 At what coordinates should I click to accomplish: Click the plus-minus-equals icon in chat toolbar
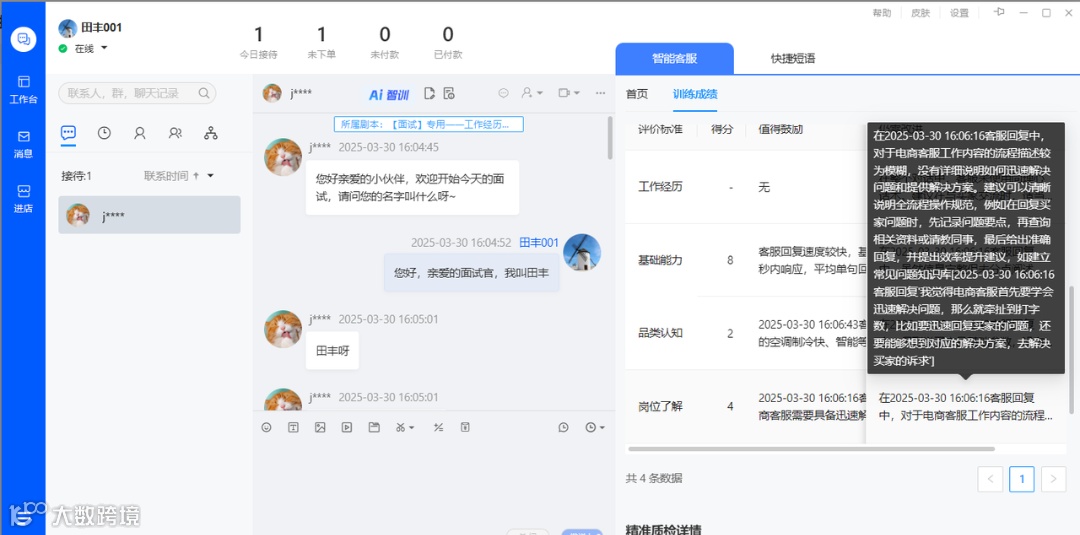click(438, 428)
